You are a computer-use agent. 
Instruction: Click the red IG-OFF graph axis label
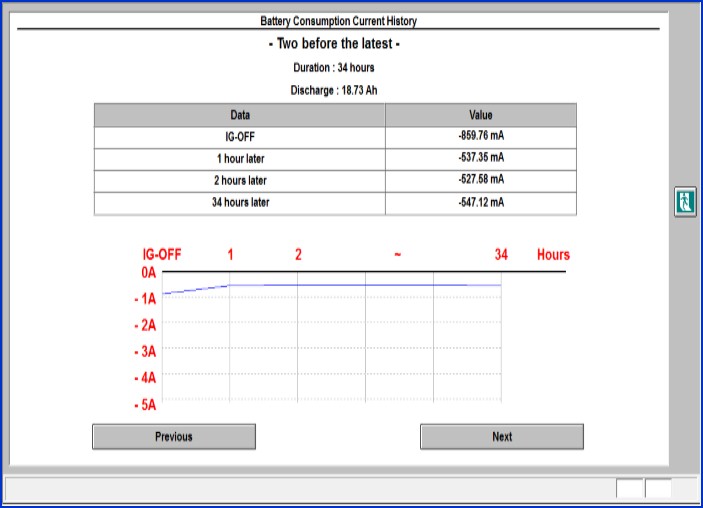pyautogui.click(x=161, y=255)
